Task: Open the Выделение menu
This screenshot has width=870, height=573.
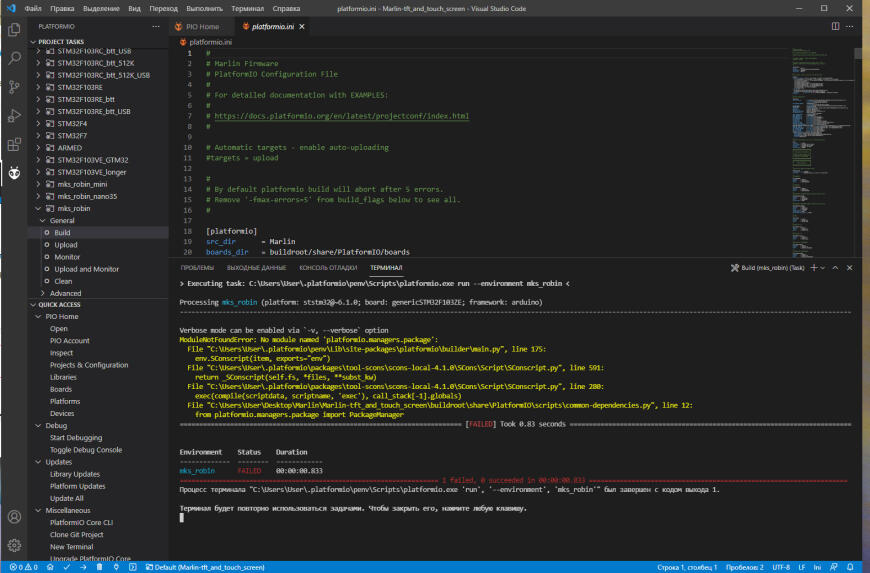Action: (101, 8)
